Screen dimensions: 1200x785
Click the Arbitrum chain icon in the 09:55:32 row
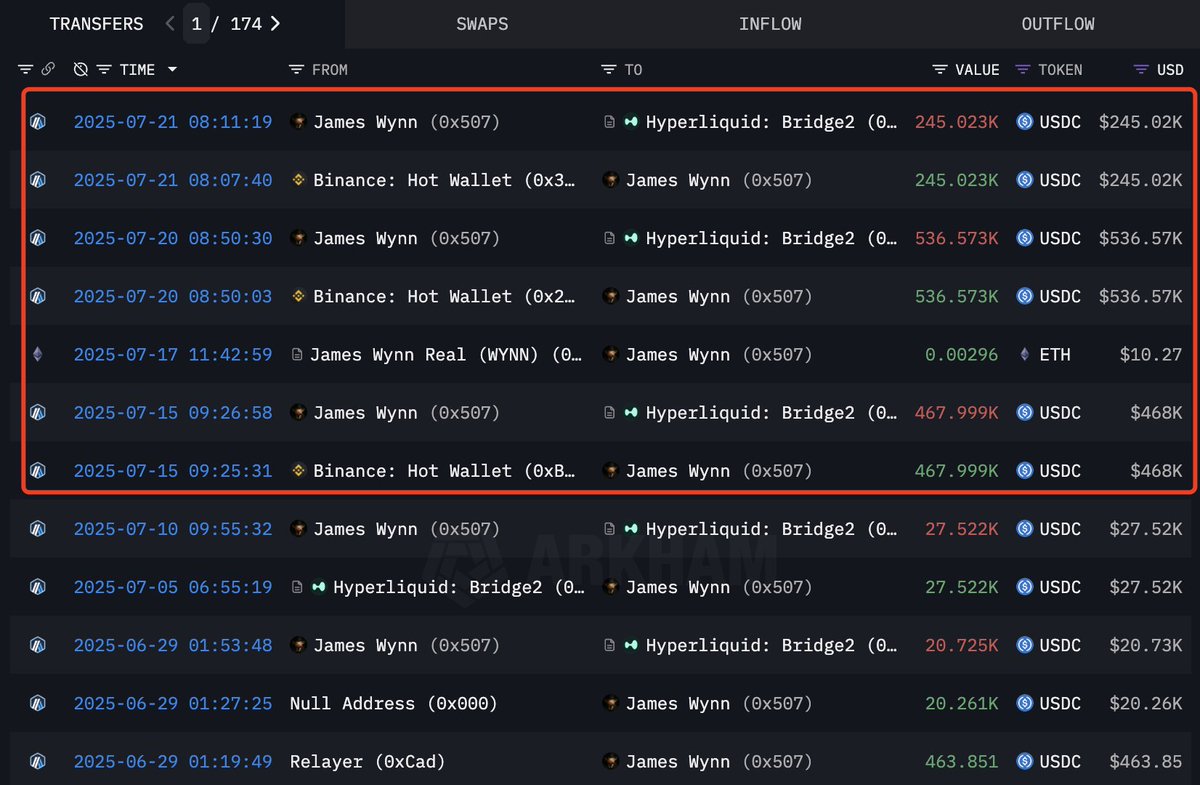tap(37, 528)
